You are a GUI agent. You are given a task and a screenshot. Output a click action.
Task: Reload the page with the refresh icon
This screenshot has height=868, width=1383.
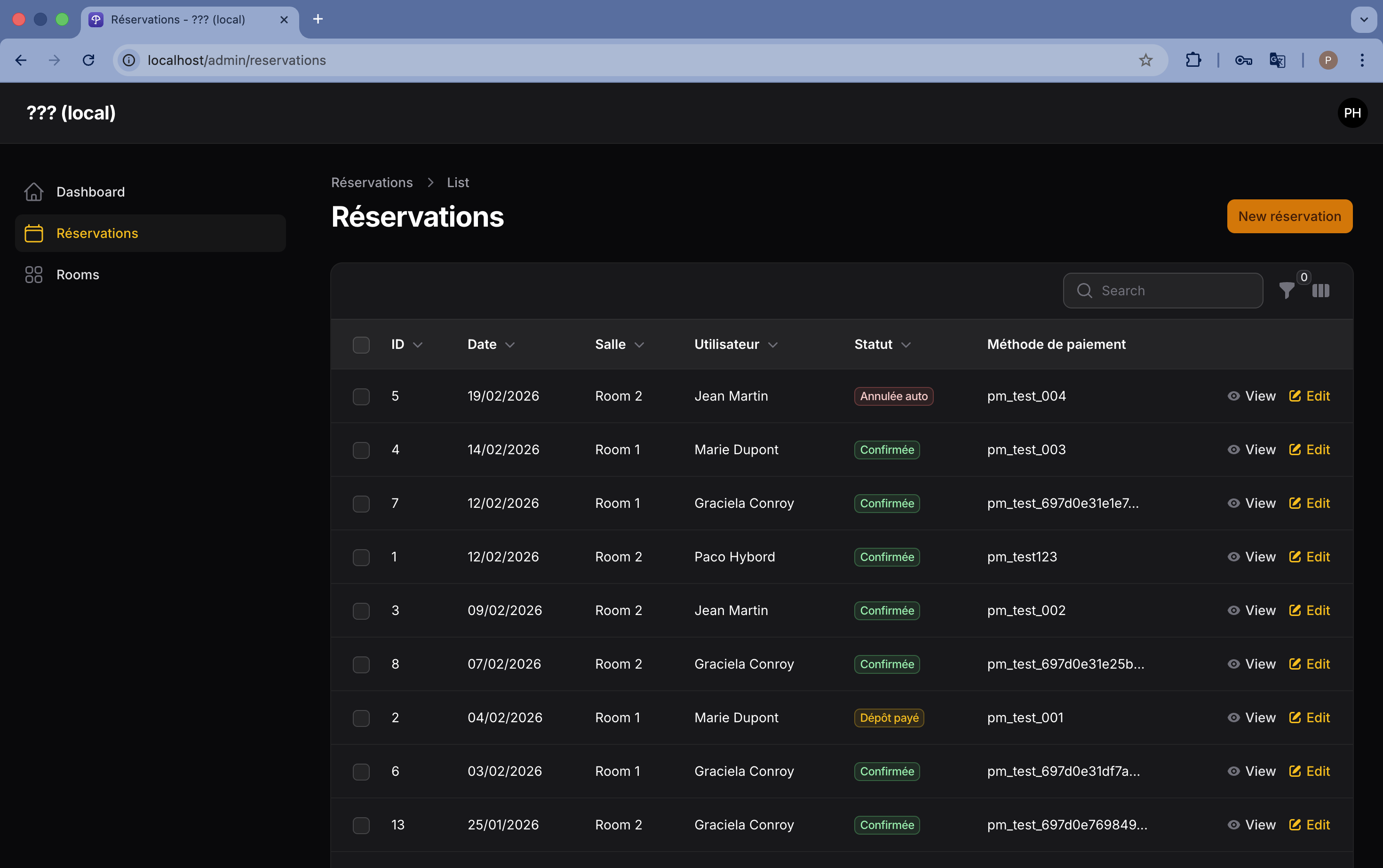tap(88, 60)
